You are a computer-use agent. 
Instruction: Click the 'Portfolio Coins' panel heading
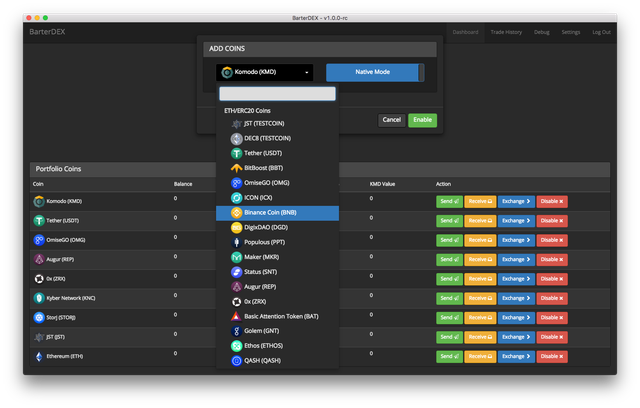[x=58, y=169]
